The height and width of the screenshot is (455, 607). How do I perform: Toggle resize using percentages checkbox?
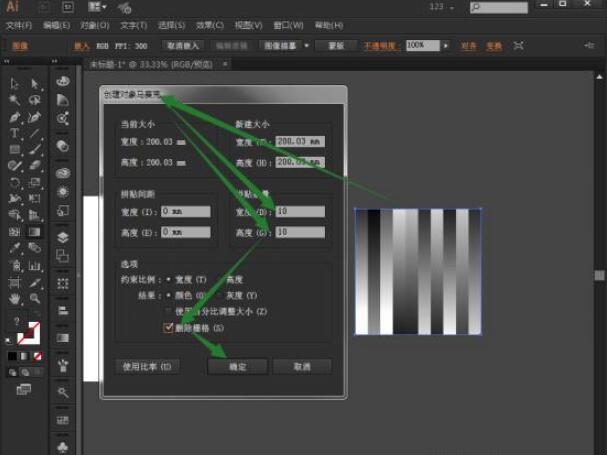(168, 311)
